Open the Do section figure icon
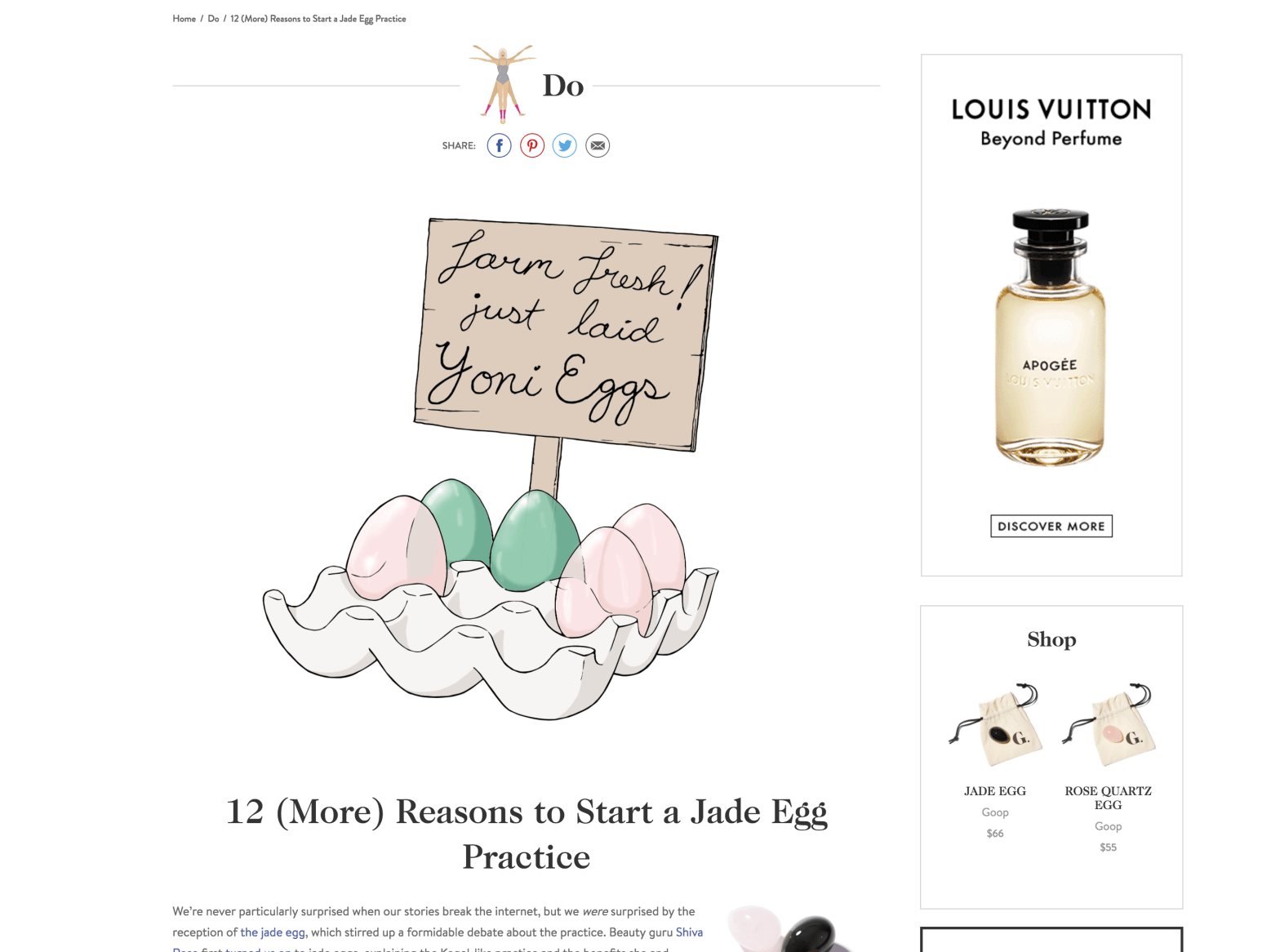Viewport: 1280px width, 952px height. (502, 84)
